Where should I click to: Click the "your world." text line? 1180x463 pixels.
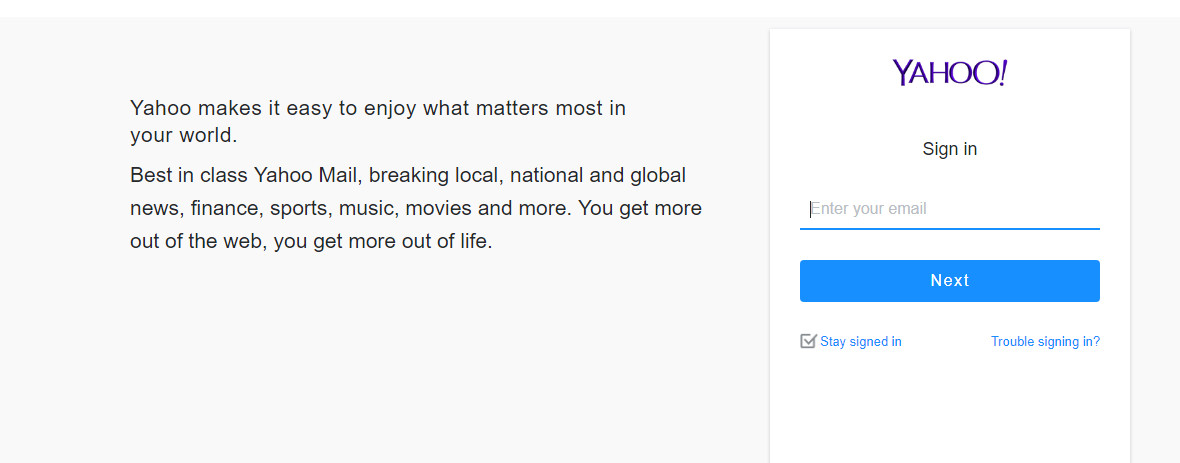(x=184, y=135)
